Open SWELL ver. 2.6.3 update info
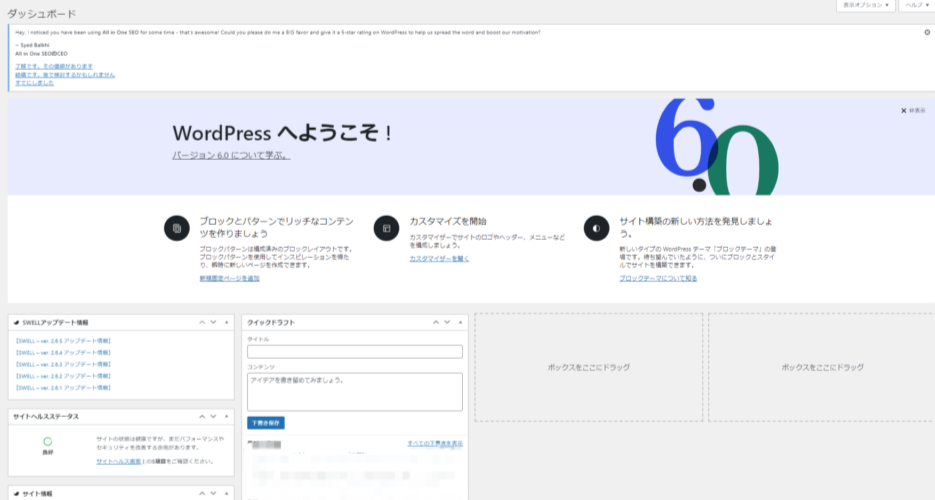The height and width of the screenshot is (500, 935). [63, 364]
